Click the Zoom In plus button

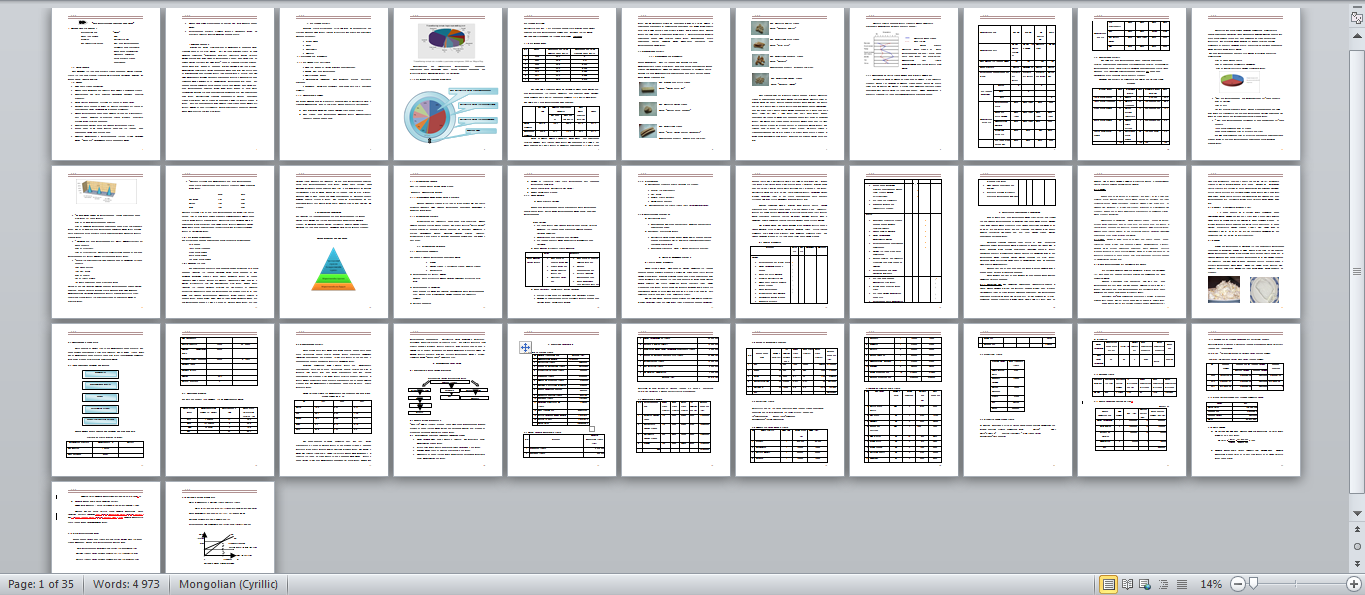[x=1353, y=584]
